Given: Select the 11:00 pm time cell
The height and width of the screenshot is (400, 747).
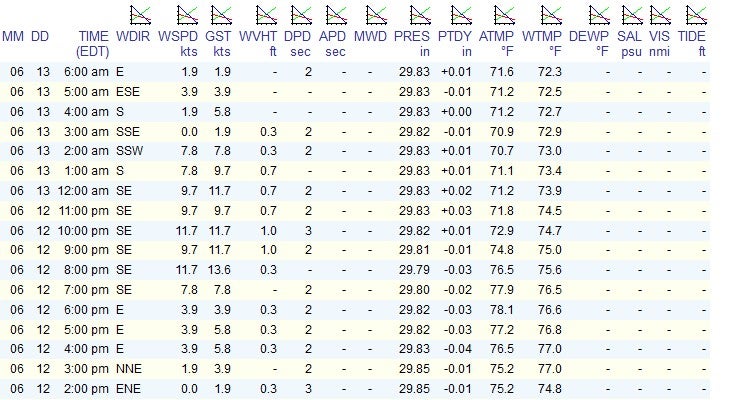Looking at the screenshot, I should (83, 211).
